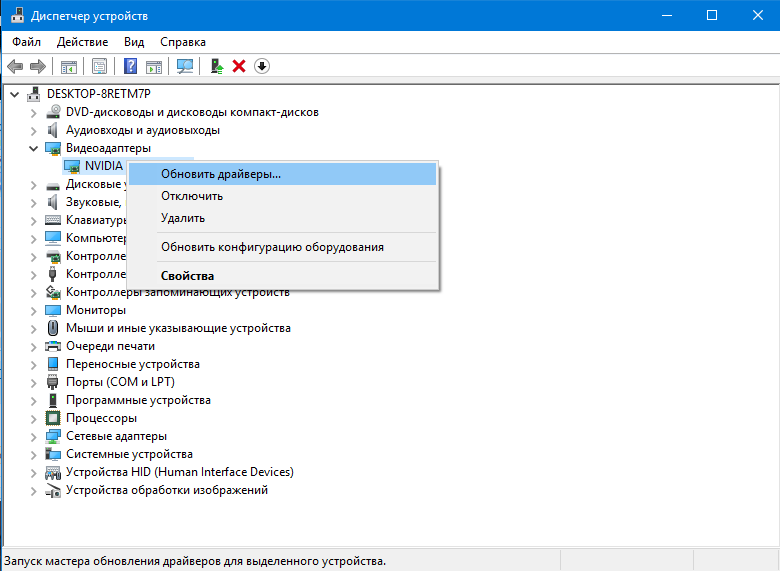This screenshot has width=780, height=571.
Task: Click the properties sheet toolbar icon
Action: [x=100, y=66]
